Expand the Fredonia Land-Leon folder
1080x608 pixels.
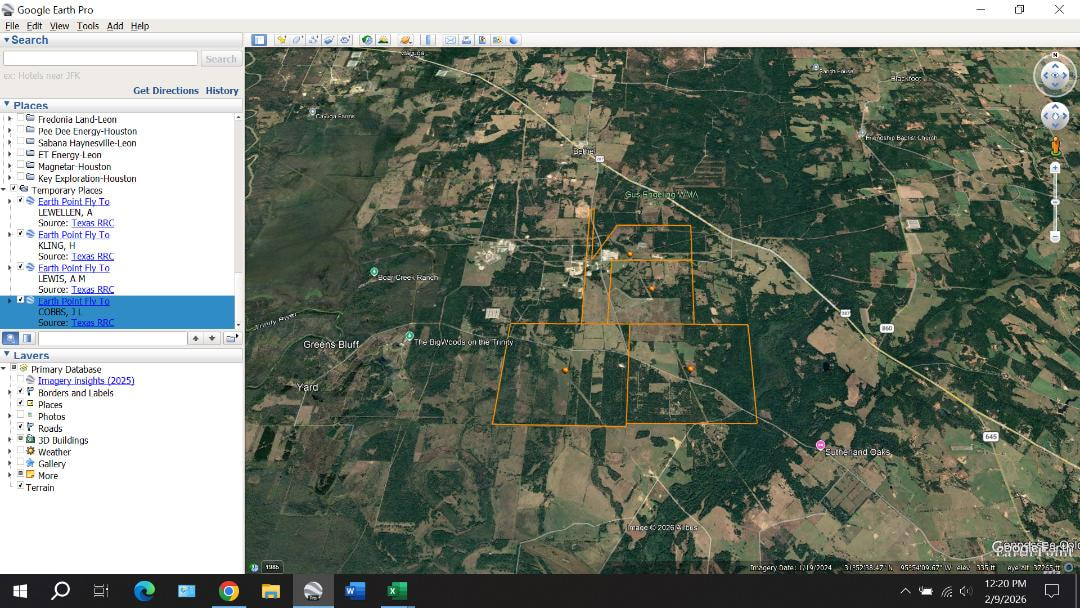pyautogui.click(x=9, y=119)
